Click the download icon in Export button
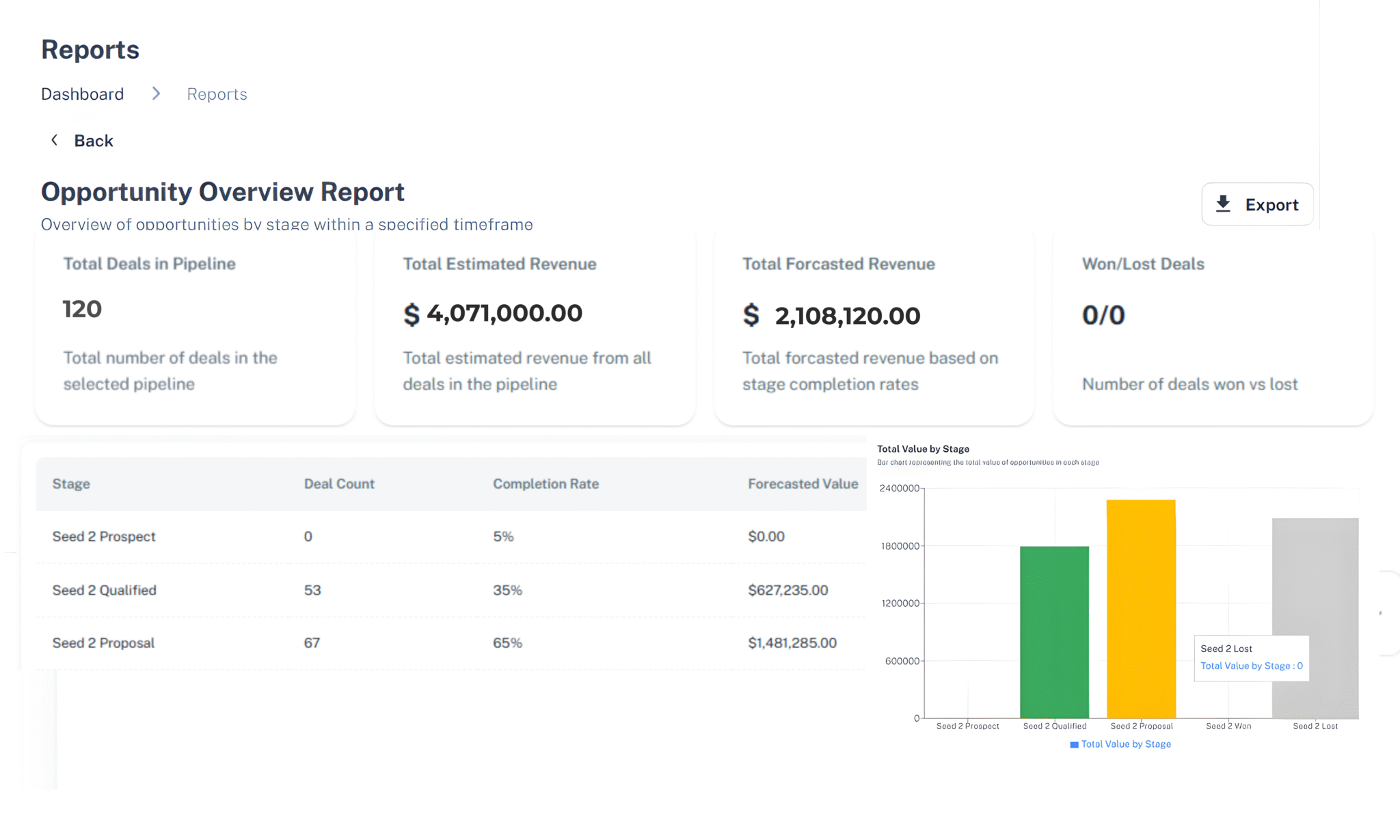 pyautogui.click(x=1223, y=204)
